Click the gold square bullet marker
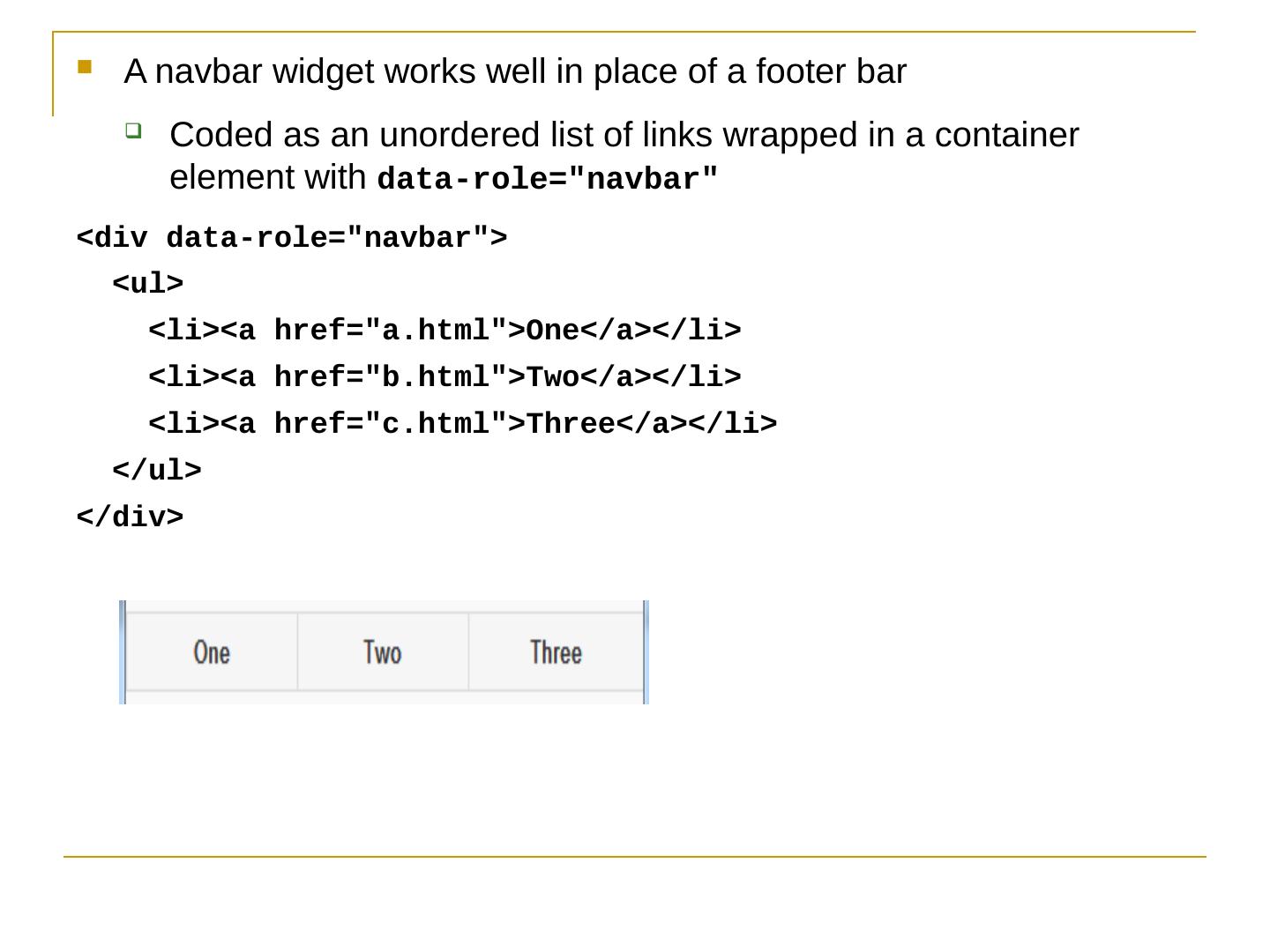Image resolution: width=1270 pixels, height=952 pixels. click(x=85, y=66)
